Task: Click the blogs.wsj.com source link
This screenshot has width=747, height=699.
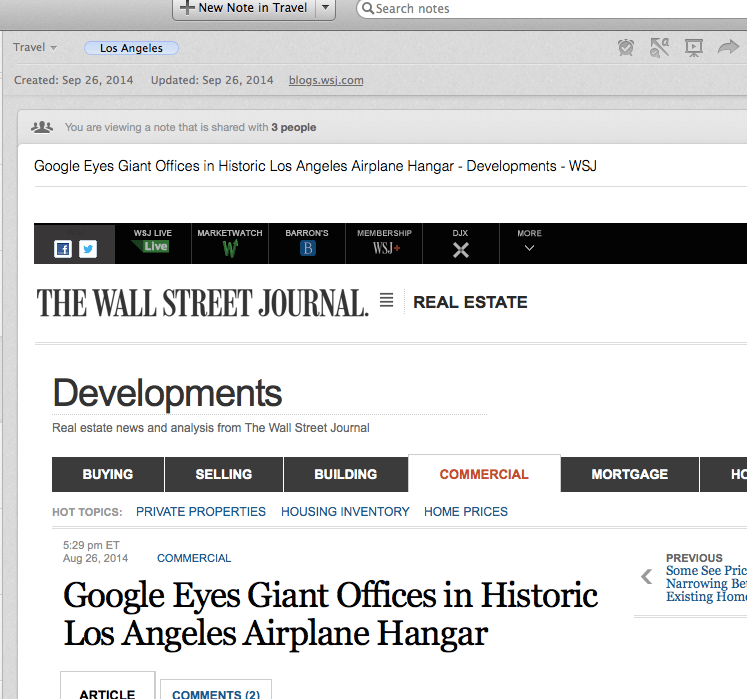Action: 326,80
